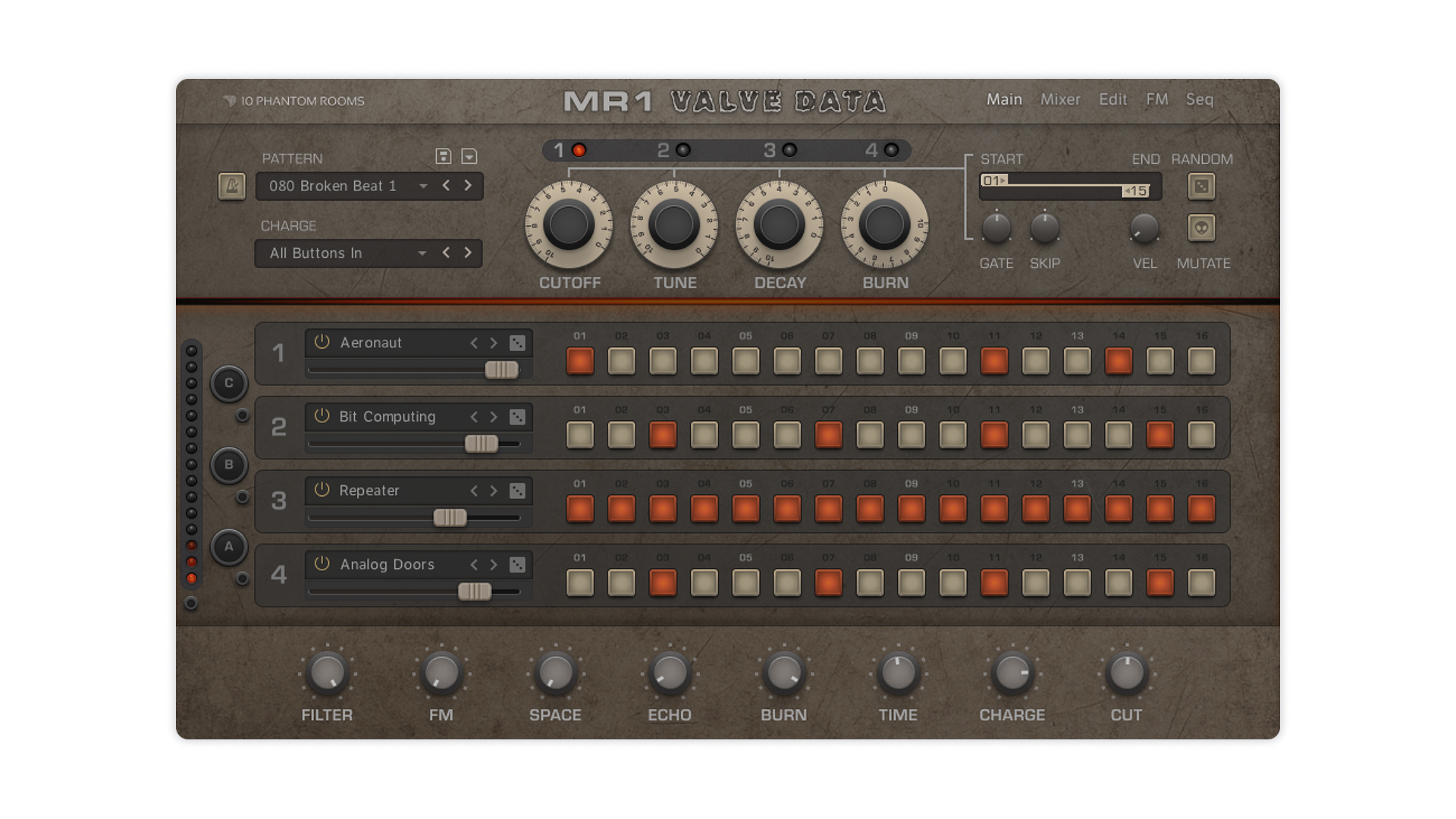This screenshot has width=1456, height=819.
Task: Click the Random dice icon
Action: coord(1201,186)
